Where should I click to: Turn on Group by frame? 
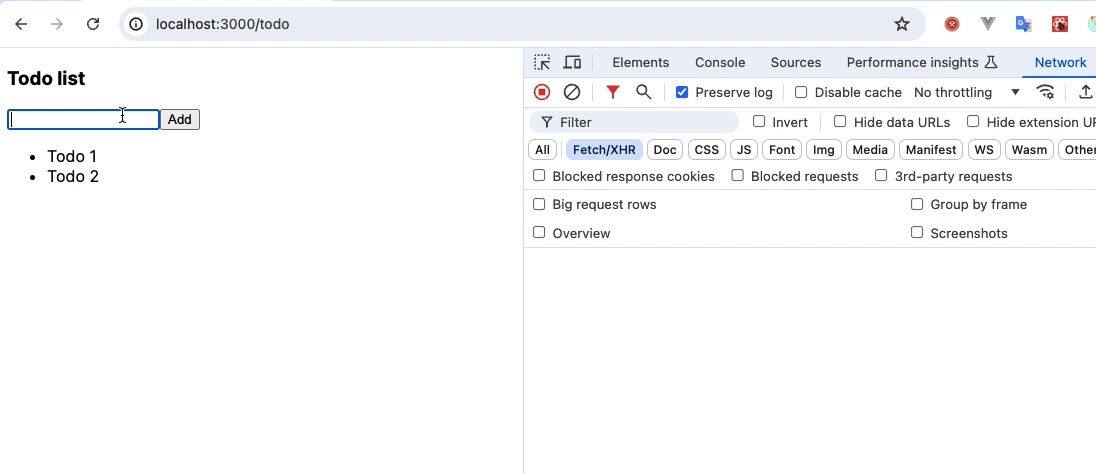pos(917,204)
